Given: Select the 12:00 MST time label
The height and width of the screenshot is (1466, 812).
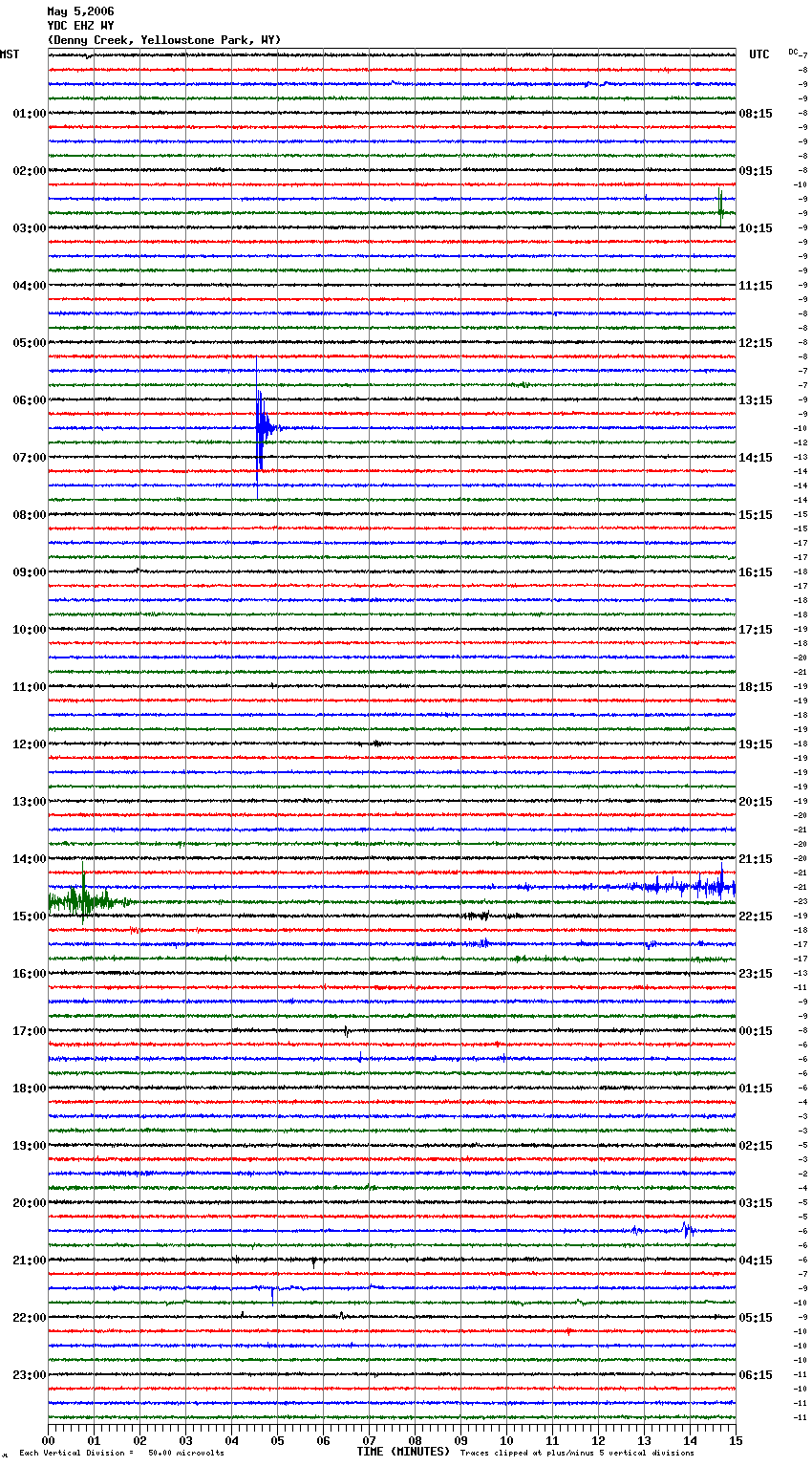Looking at the screenshot, I should tap(30, 744).
